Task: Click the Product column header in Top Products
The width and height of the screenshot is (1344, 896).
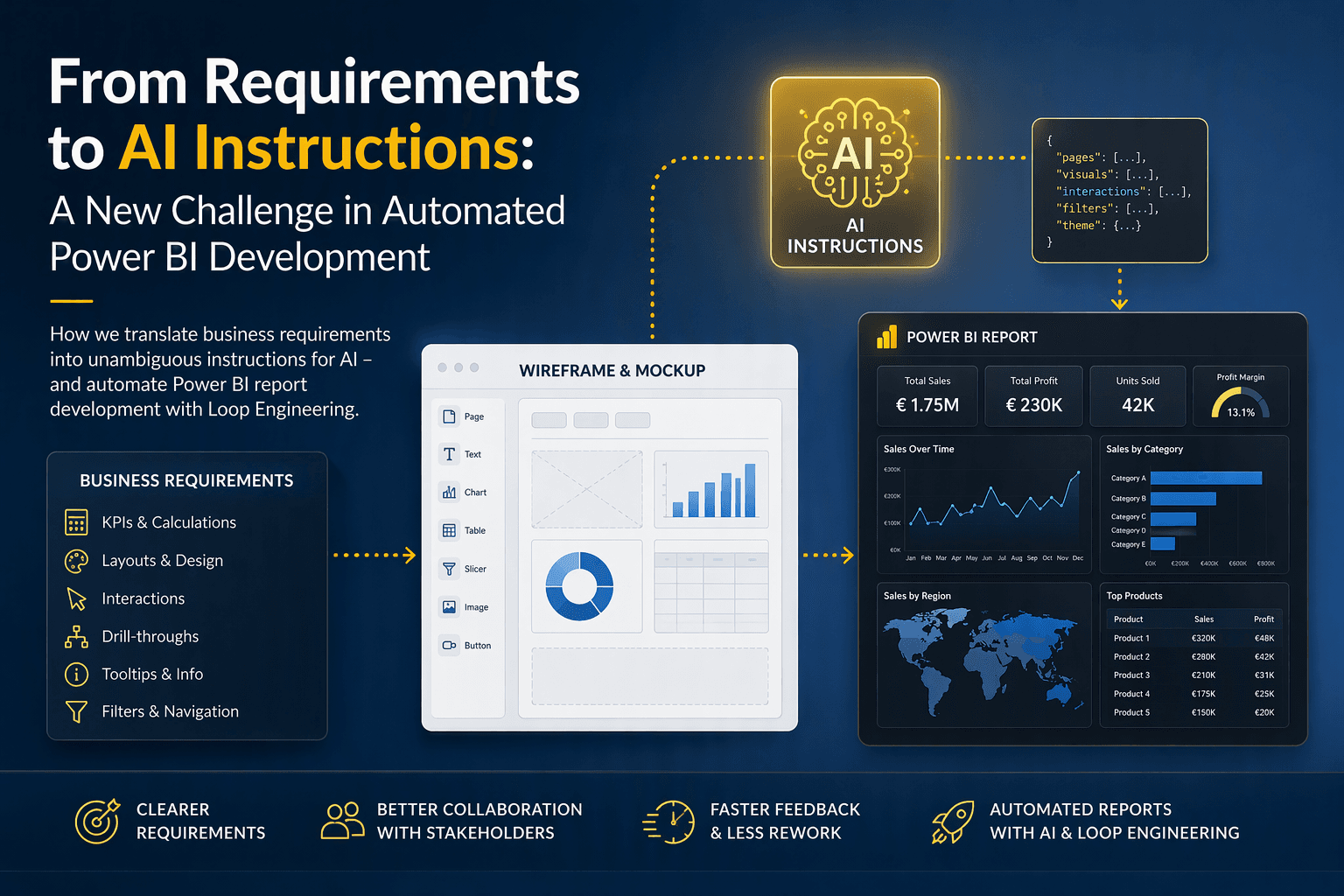Action: pyautogui.click(x=1129, y=619)
